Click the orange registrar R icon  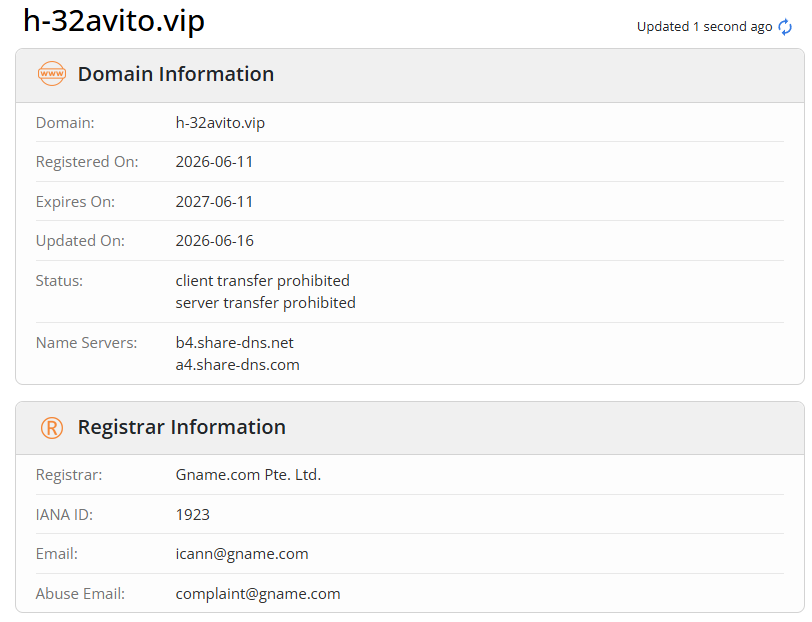pos(52,428)
